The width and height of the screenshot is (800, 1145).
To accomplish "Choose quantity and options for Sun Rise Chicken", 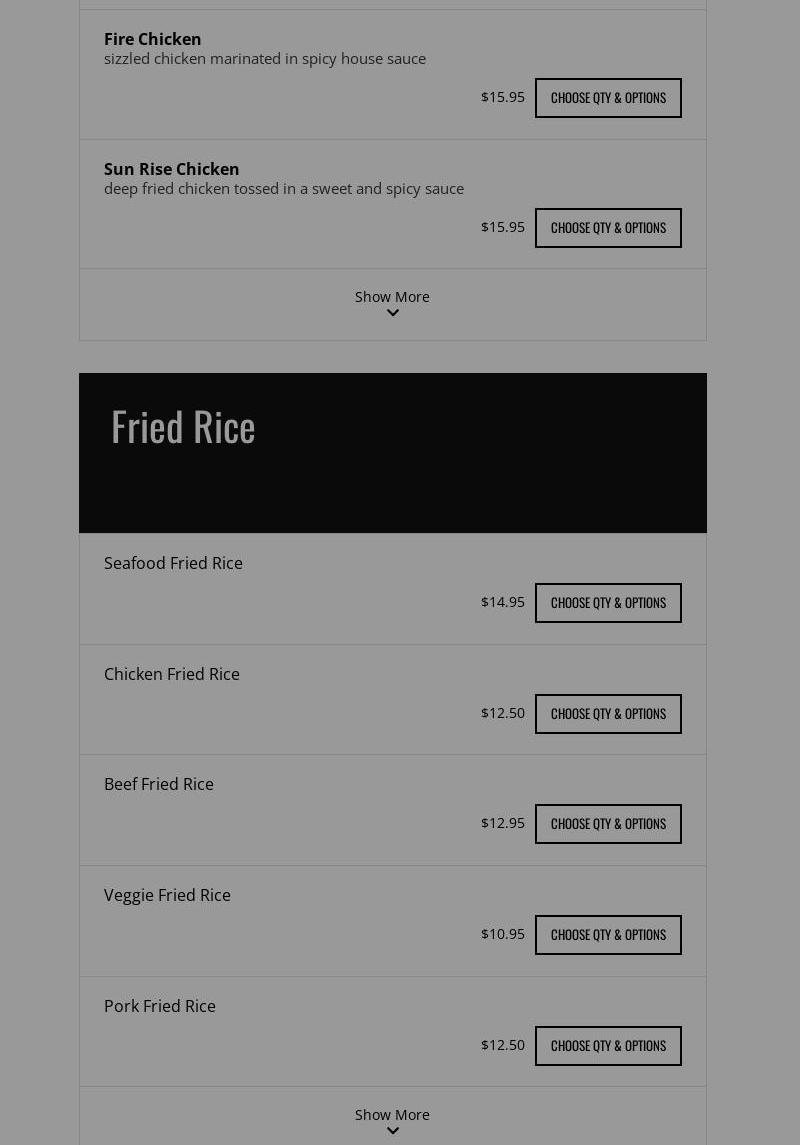I will point(608,228).
